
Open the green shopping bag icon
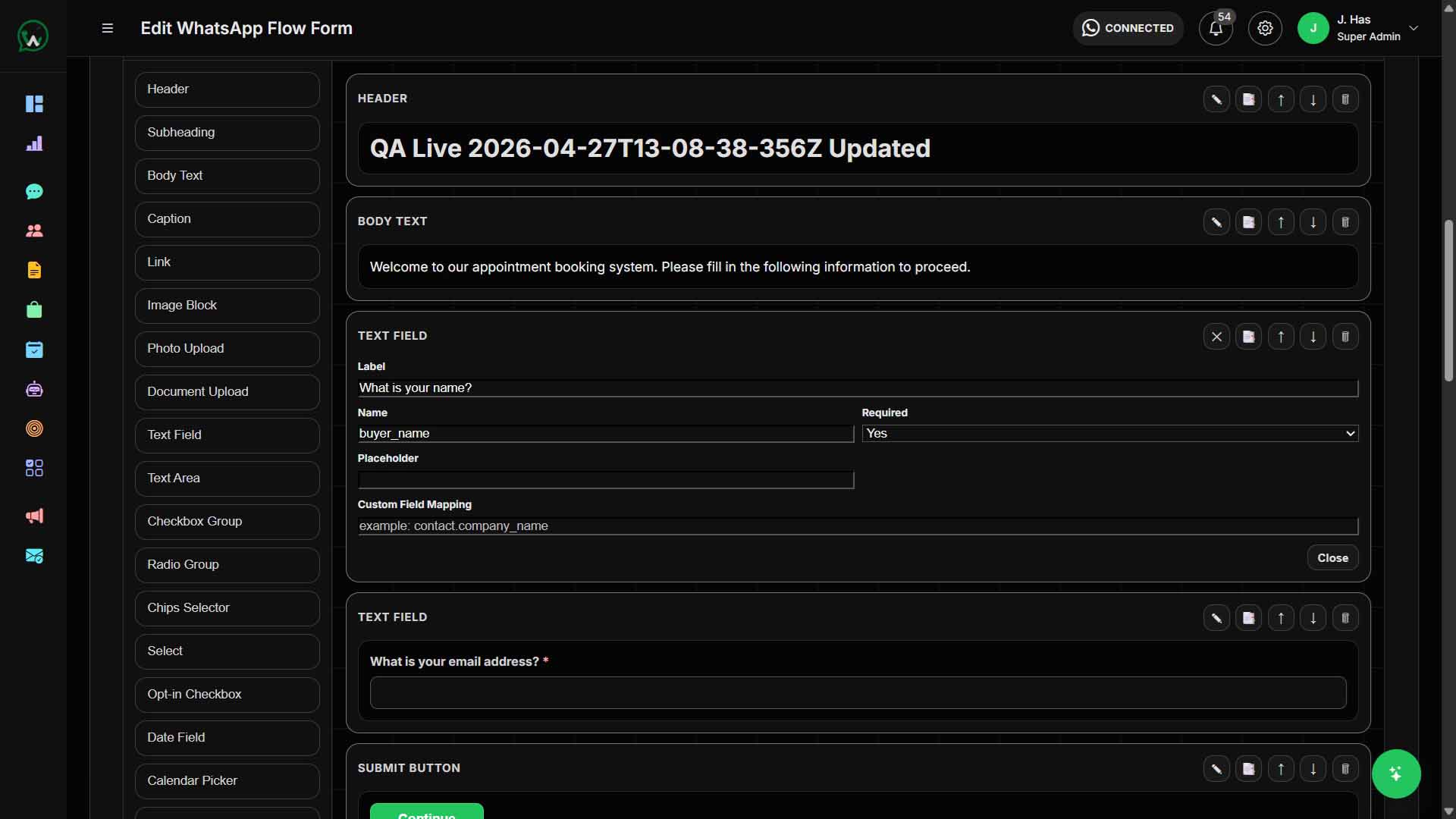[34, 309]
